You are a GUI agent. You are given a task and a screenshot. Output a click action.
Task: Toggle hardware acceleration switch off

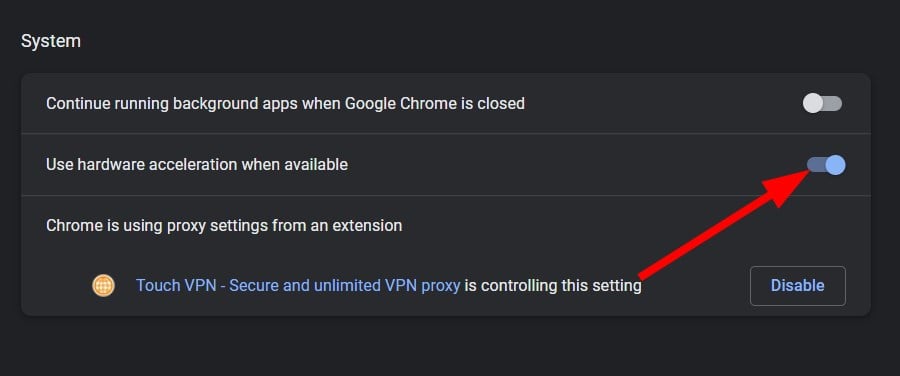826,165
